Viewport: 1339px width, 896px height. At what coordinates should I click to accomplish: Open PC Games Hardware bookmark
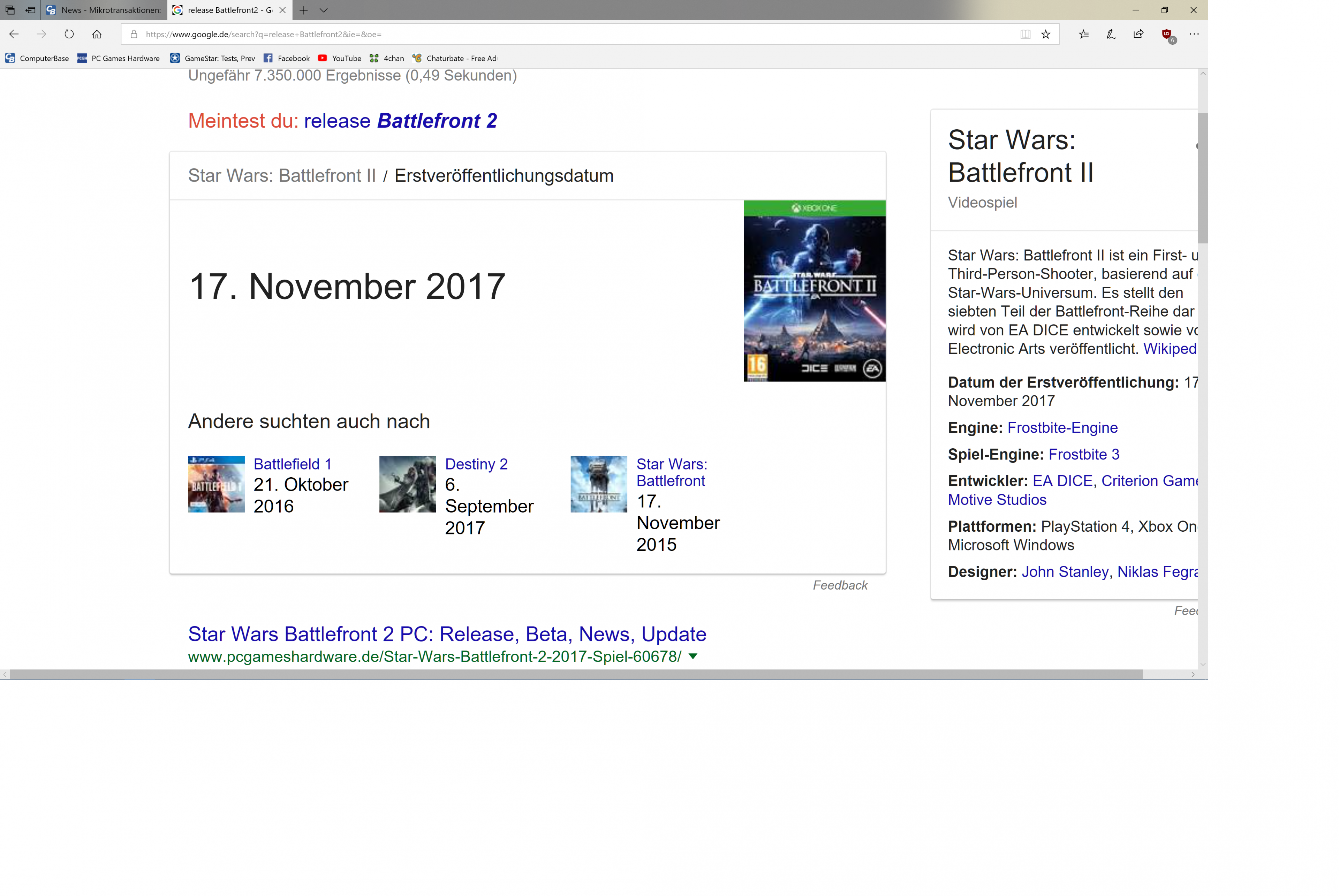coord(118,58)
